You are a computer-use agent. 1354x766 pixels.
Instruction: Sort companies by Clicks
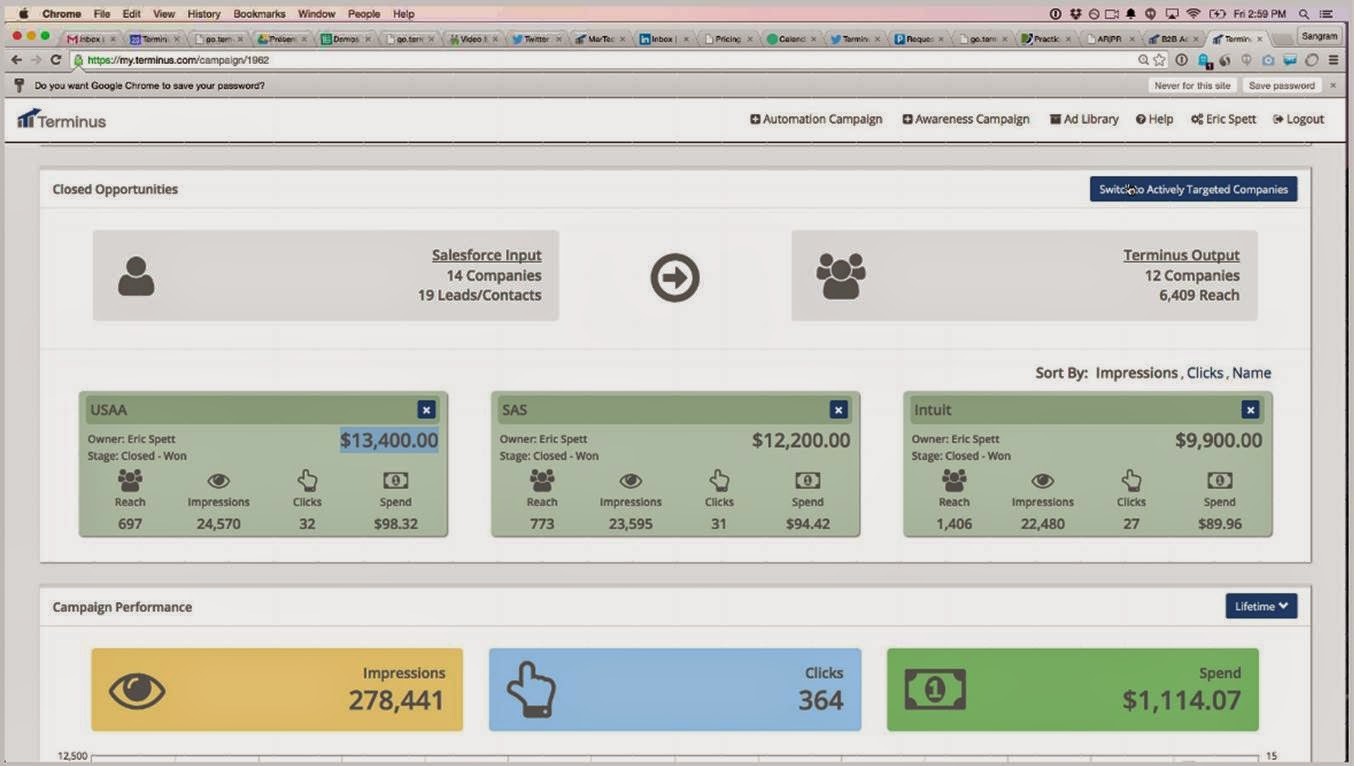click(x=1204, y=373)
